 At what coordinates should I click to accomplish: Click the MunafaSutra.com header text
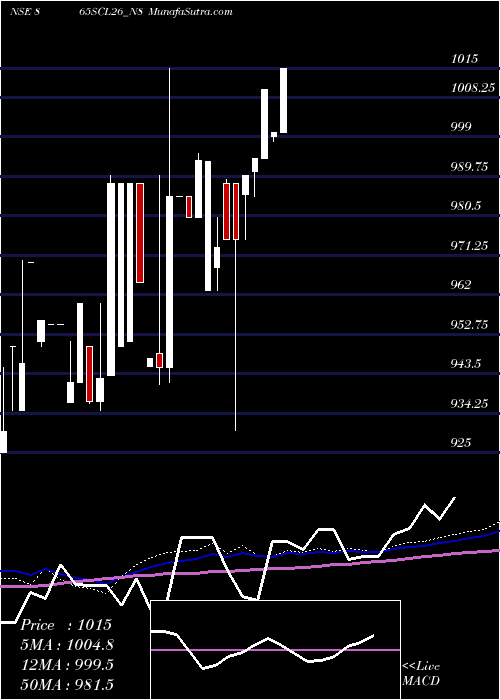tap(190, 12)
